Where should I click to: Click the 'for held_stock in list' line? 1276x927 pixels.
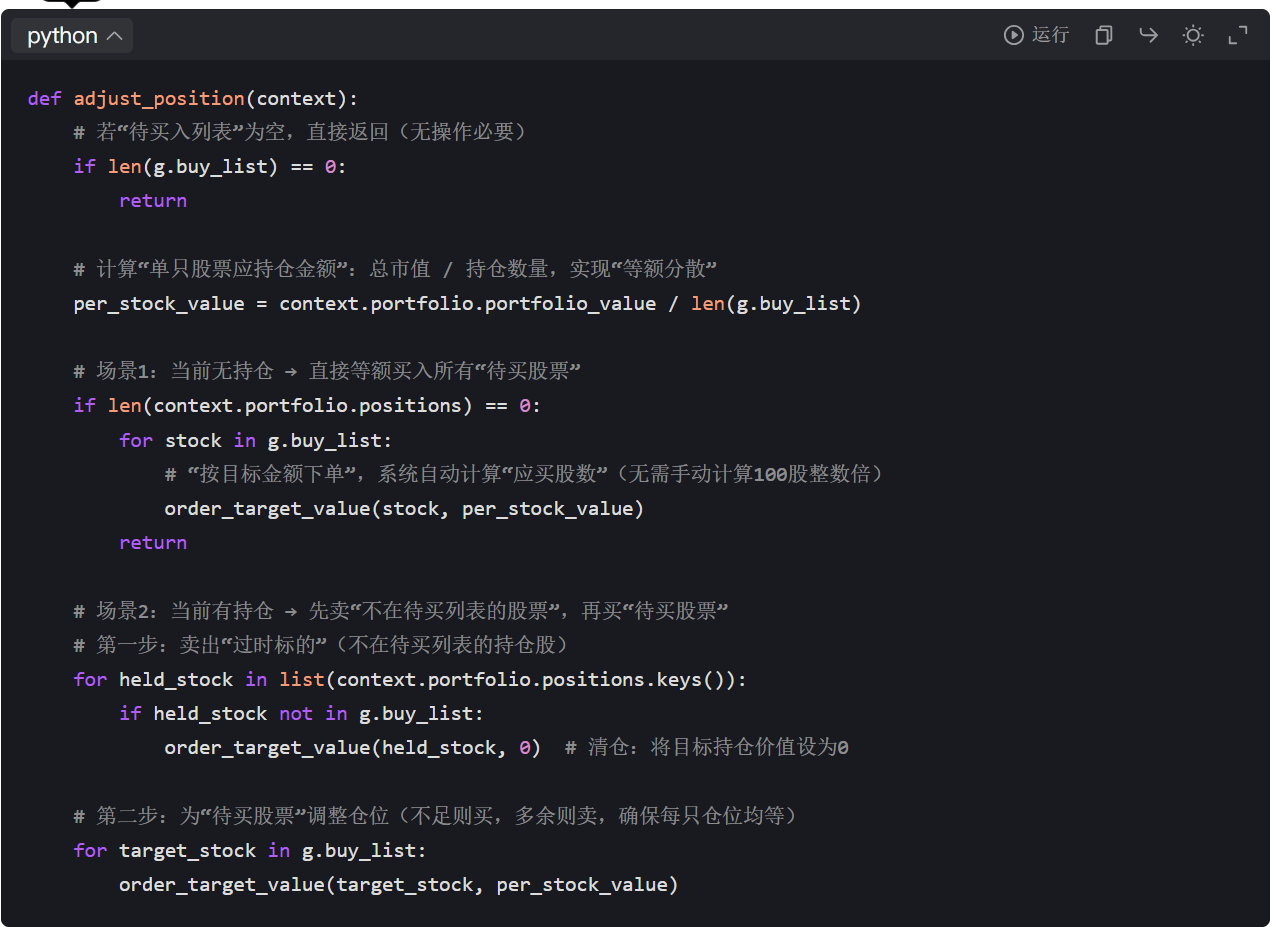410,679
